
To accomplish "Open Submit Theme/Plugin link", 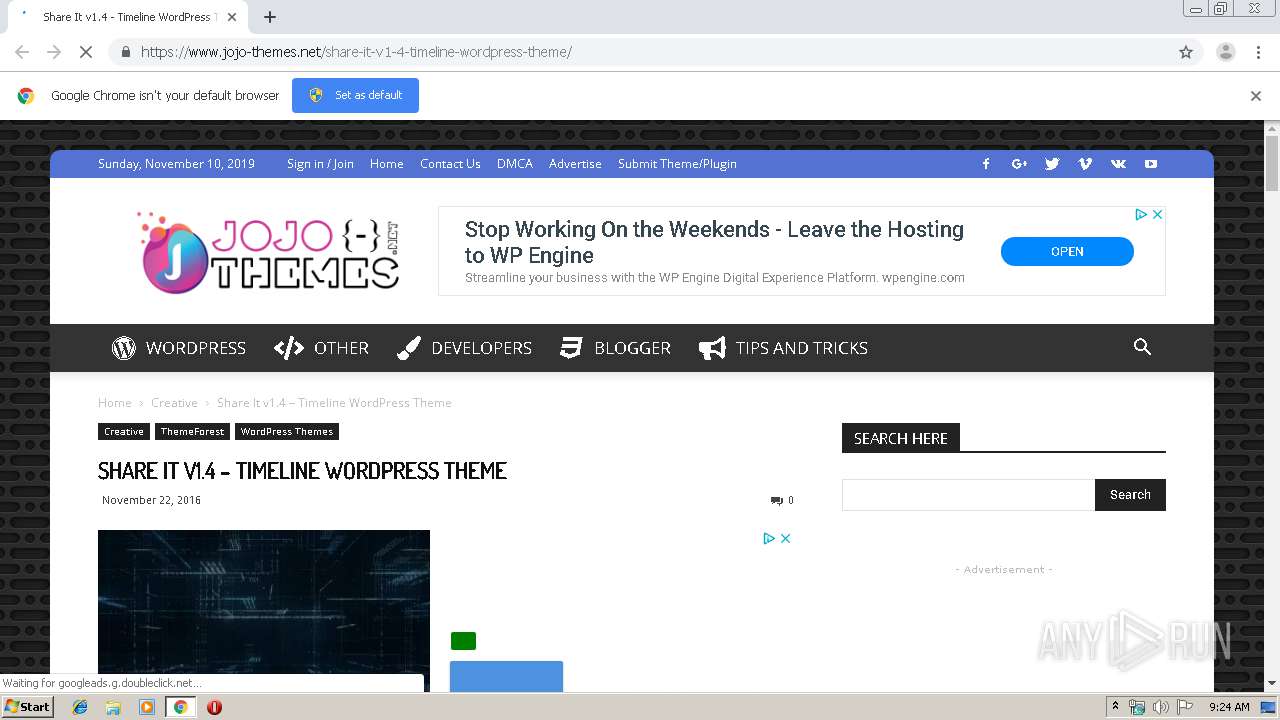I will coord(677,164).
